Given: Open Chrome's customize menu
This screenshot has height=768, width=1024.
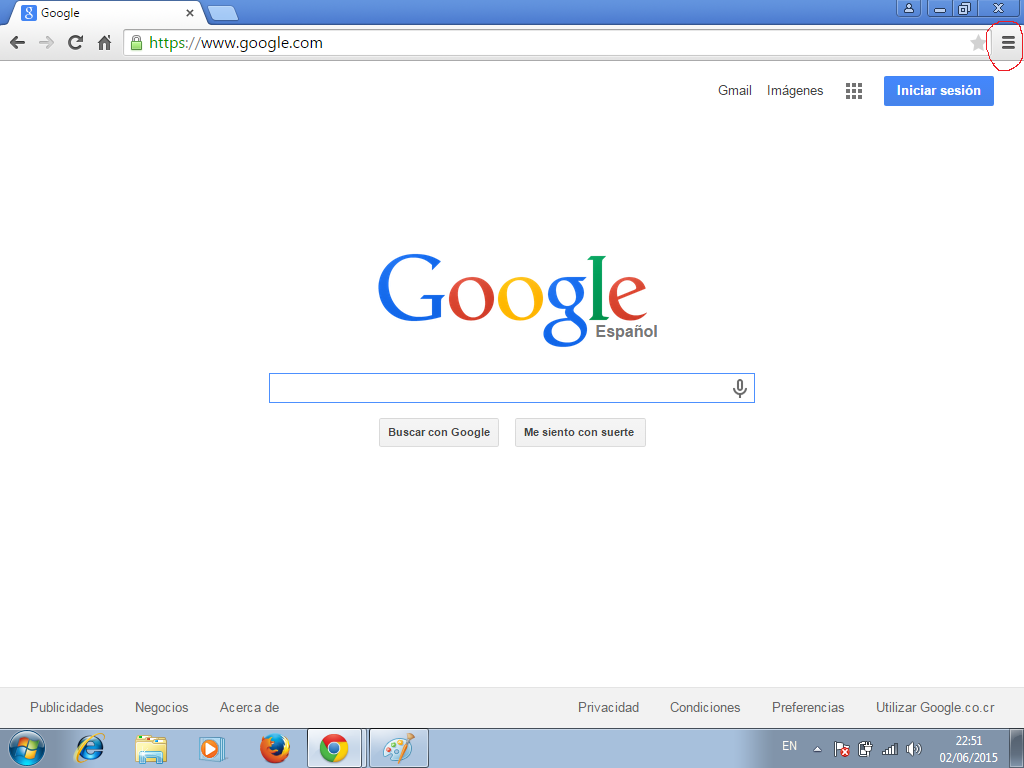Looking at the screenshot, I should point(1008,43).
